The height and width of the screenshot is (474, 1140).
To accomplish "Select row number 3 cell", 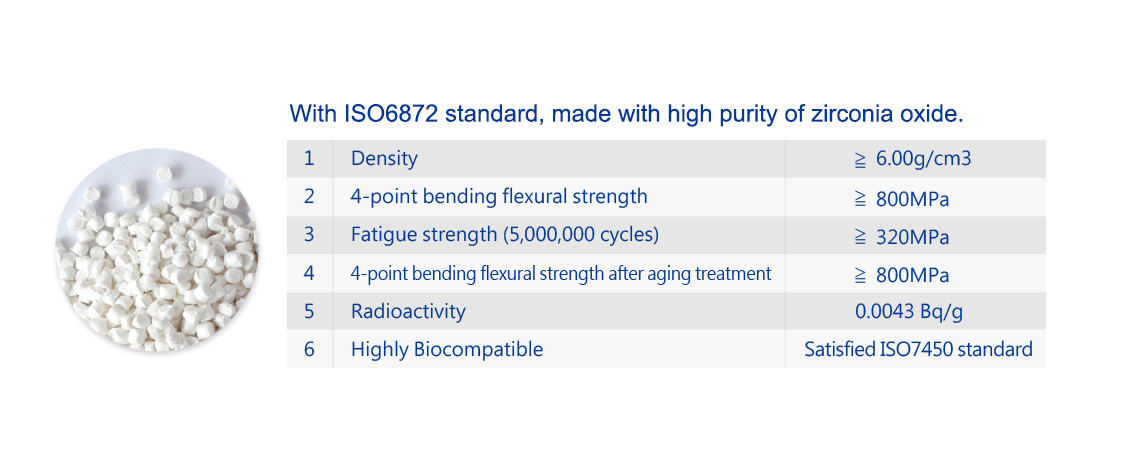I will point(310,235).
